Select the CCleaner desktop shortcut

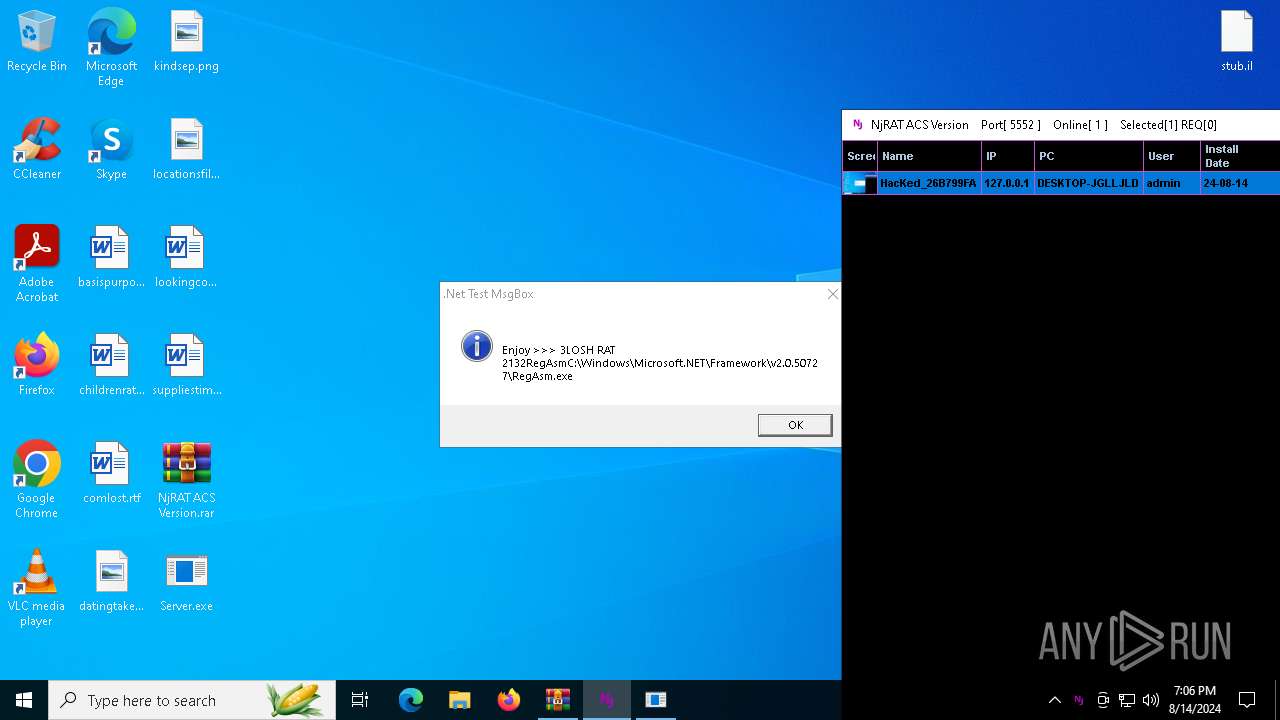pyautogui.click(x=37, y=150)
